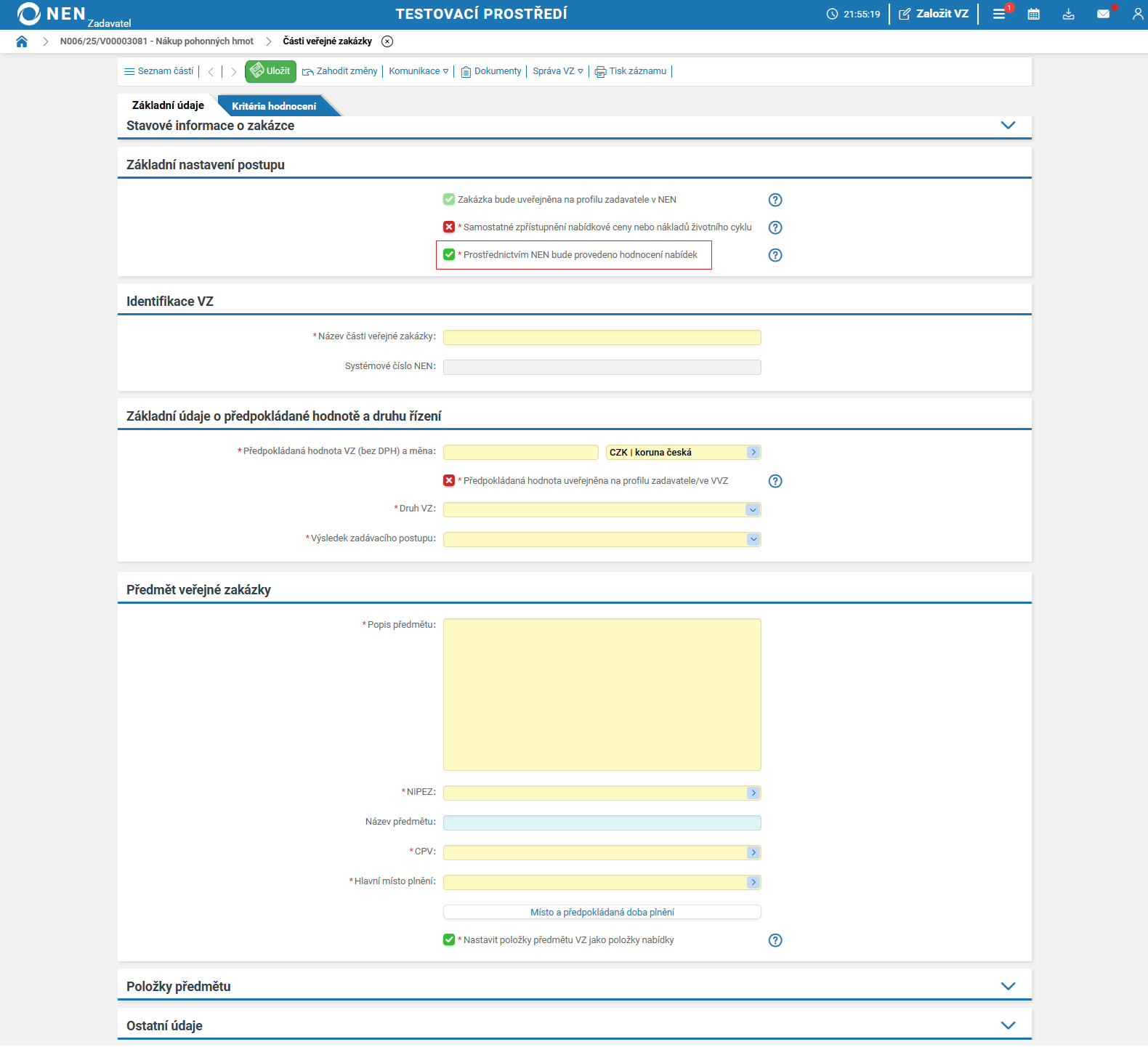Viewport: 1148px width, 1047px height.
Task: Click Místo a předpokládaná doba plnění button
Action: click(602, 912)
